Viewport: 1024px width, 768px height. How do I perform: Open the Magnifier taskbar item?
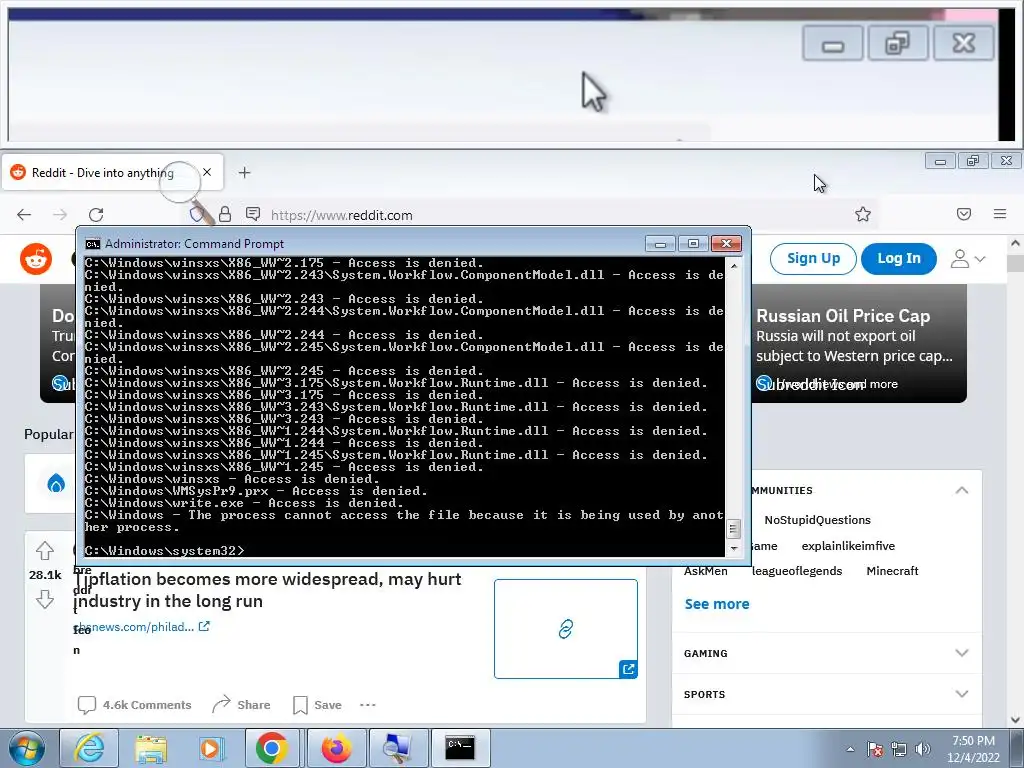pyautogui.click(x=397, y=748)
